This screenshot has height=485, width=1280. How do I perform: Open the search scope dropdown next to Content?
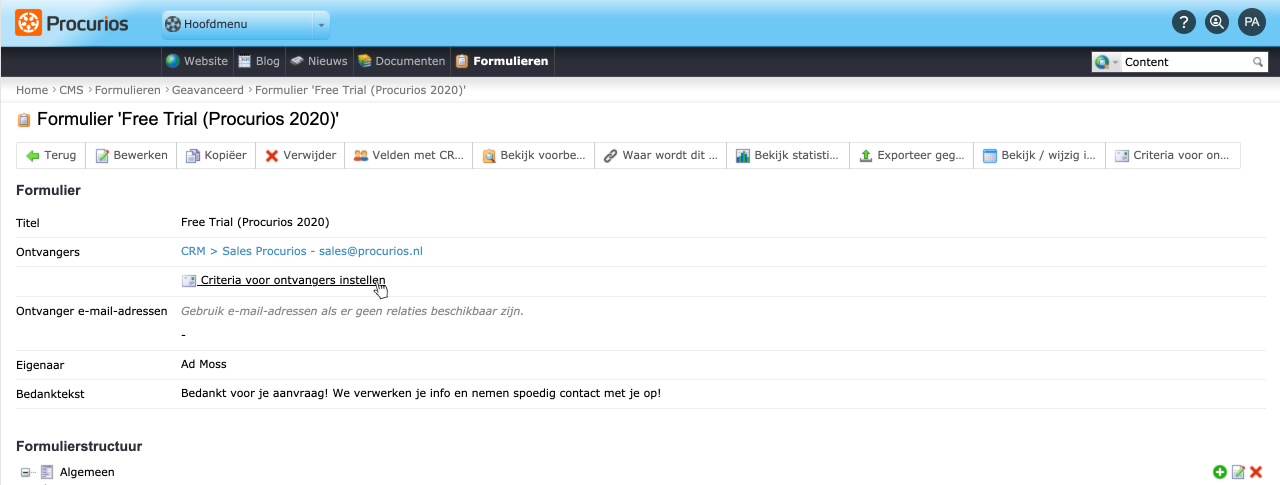click(x=1107, y=62)
